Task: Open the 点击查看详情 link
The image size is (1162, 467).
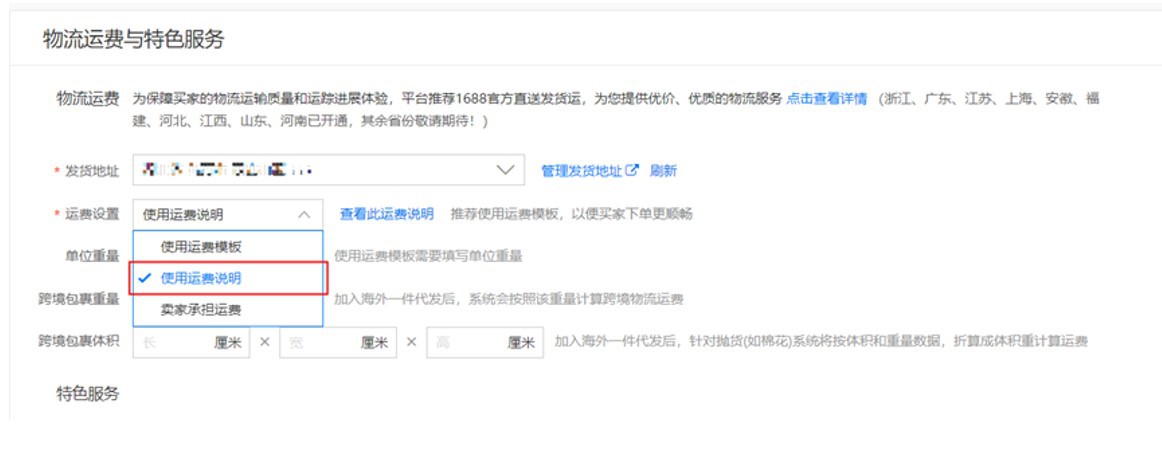Action: (x=827, y=98)
